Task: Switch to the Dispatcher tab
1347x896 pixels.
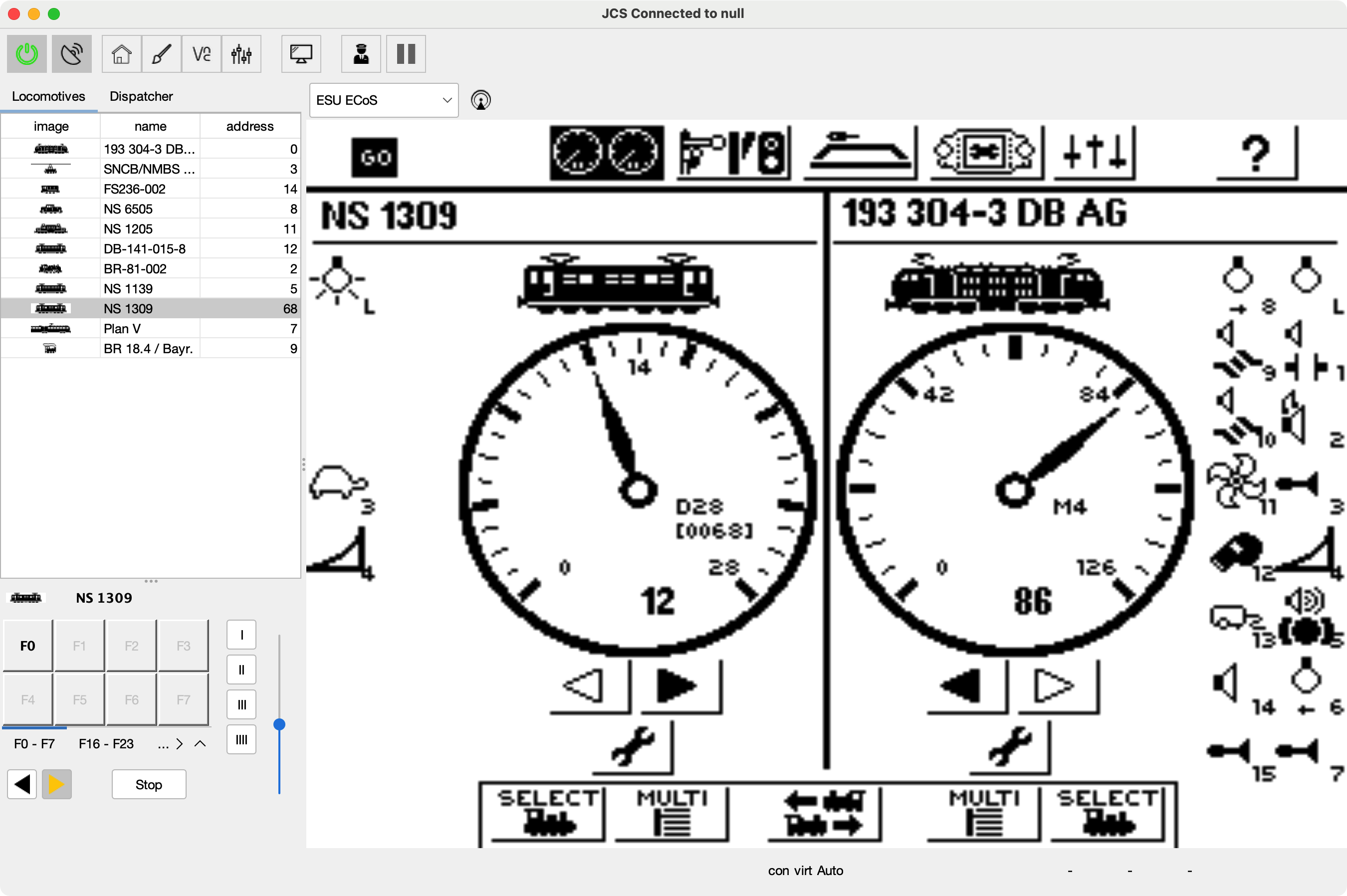Action: click(x=141, y=96)
